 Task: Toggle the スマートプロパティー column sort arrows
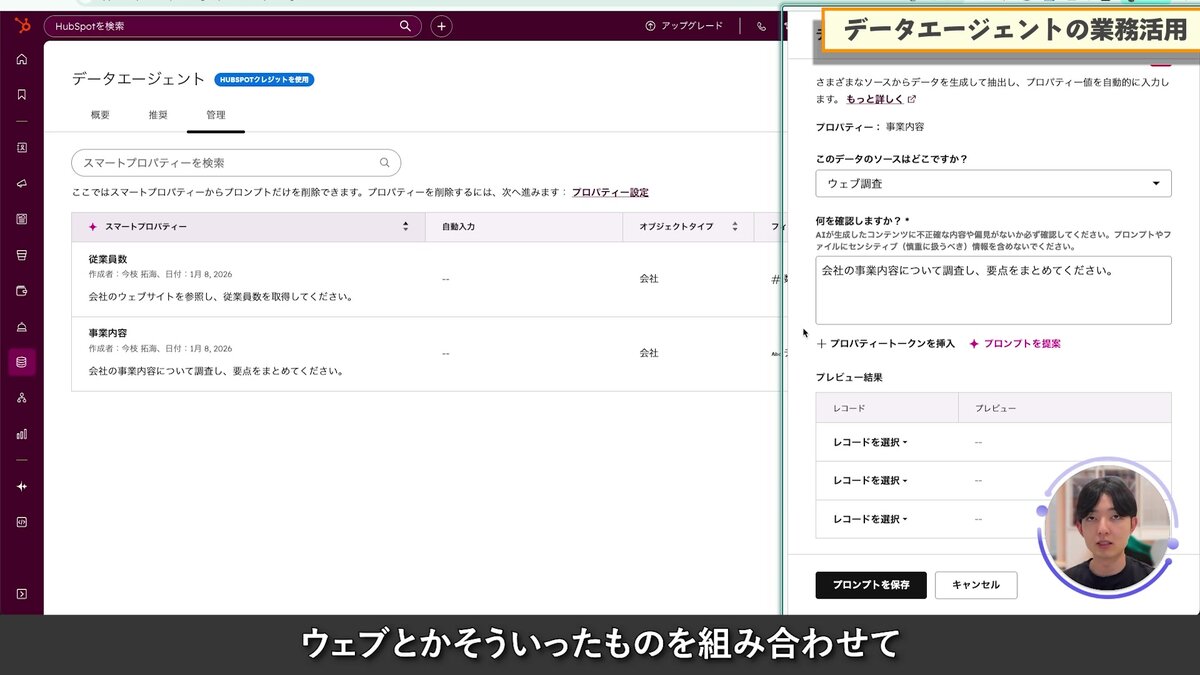click(404, 226)
